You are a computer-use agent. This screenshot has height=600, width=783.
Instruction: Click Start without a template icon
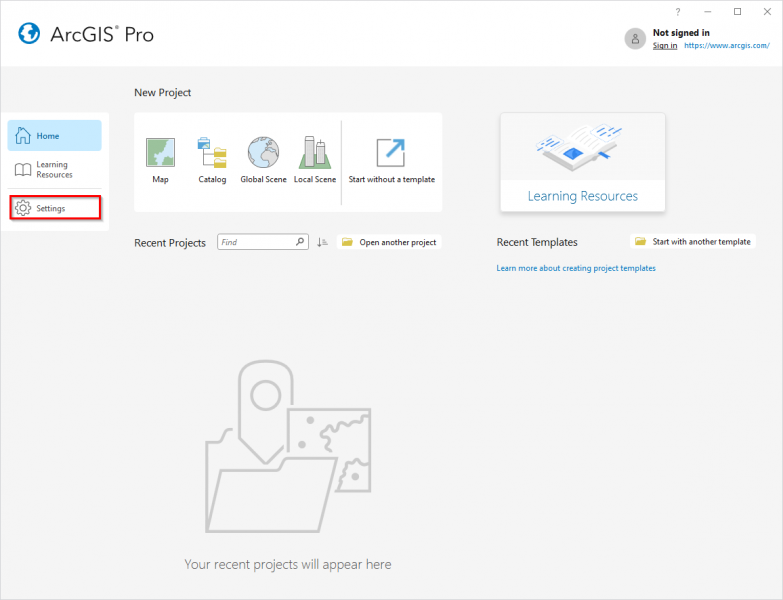tap(391, 153)
